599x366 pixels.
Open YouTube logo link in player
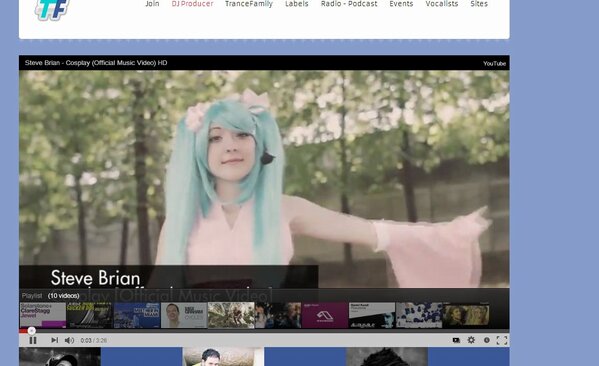(494, 63)
